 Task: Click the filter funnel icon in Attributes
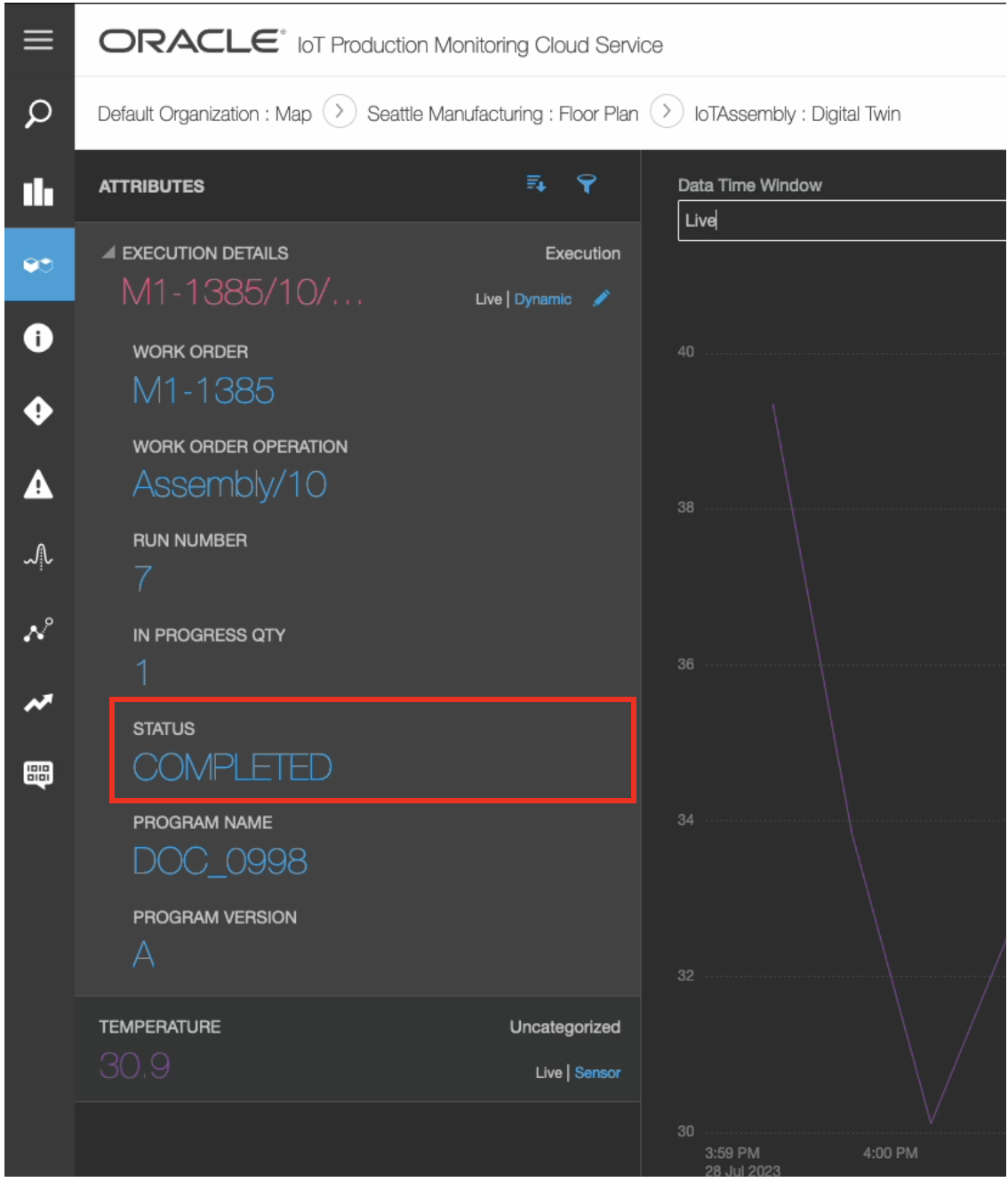pos(587,184)
